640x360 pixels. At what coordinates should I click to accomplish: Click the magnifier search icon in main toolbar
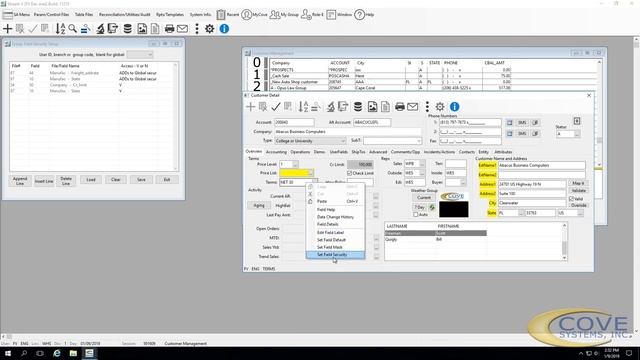(73, 29)
